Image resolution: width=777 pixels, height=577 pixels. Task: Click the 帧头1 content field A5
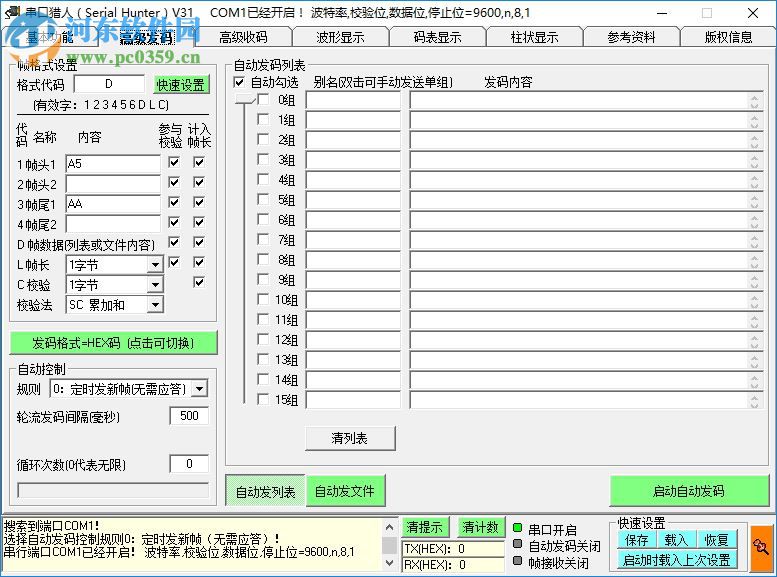coord(113,164)
